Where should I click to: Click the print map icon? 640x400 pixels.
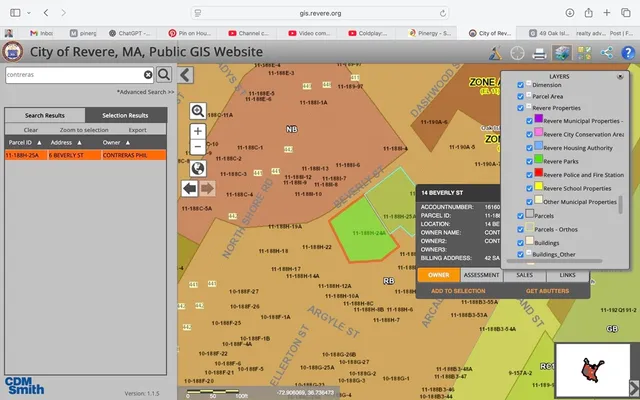coord(539,54)
